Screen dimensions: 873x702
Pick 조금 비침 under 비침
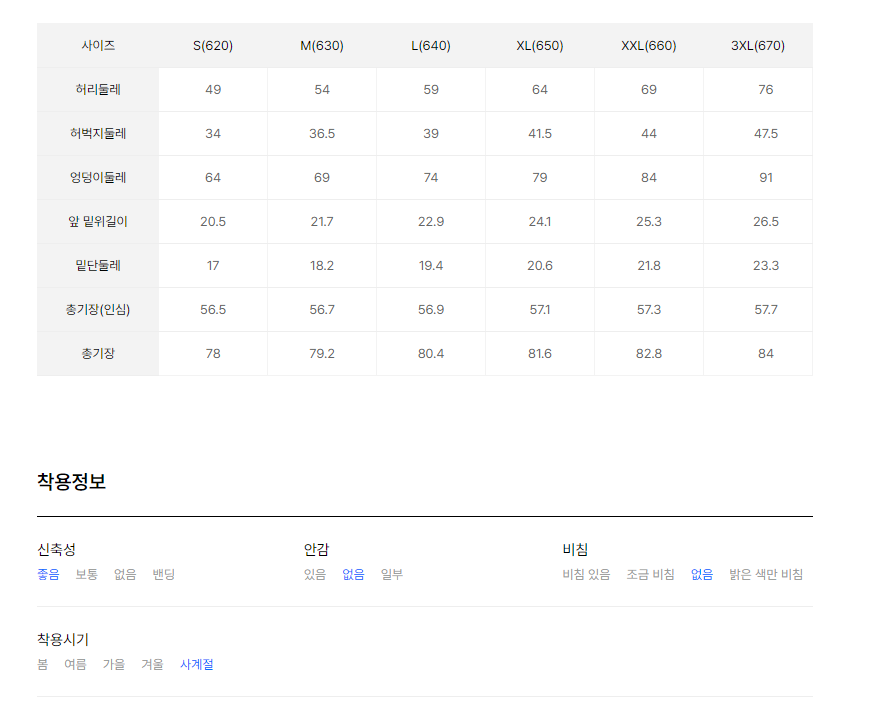(x=650, y=574)
